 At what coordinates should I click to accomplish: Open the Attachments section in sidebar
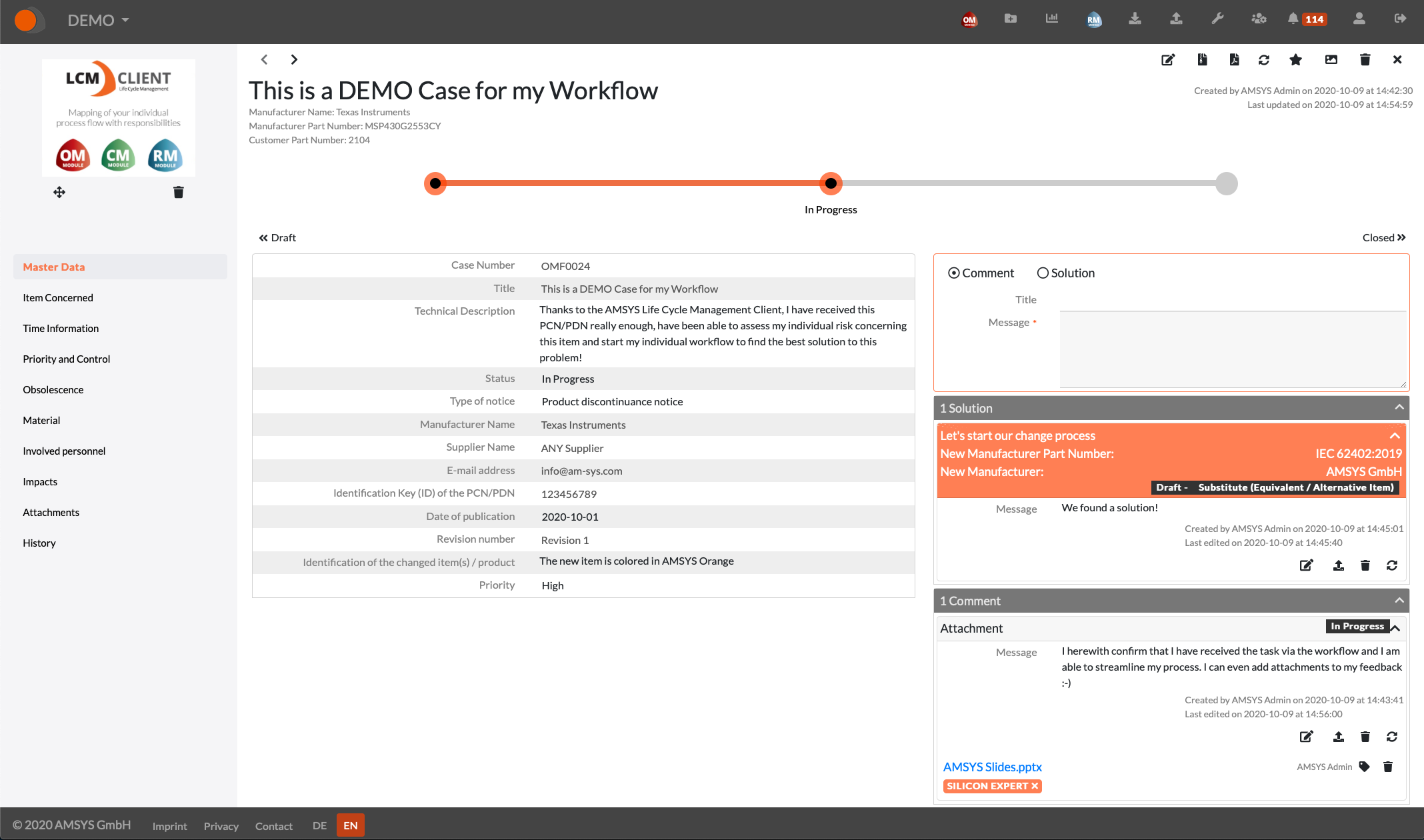click(51, 512)
